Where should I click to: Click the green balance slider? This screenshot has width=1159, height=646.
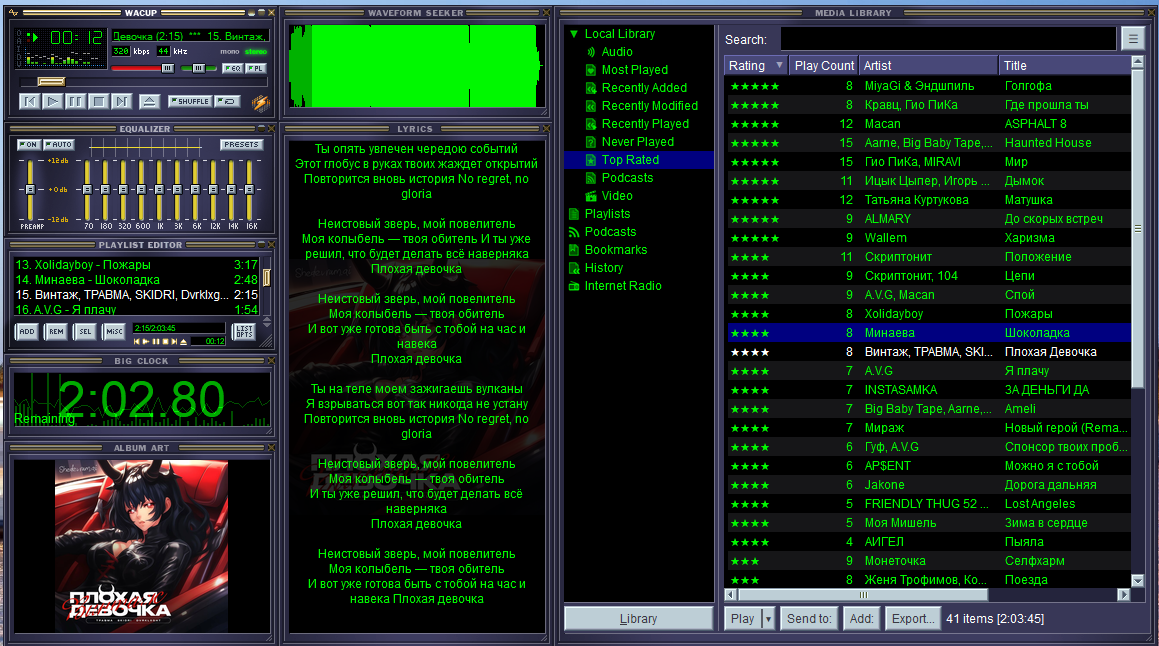200,68
